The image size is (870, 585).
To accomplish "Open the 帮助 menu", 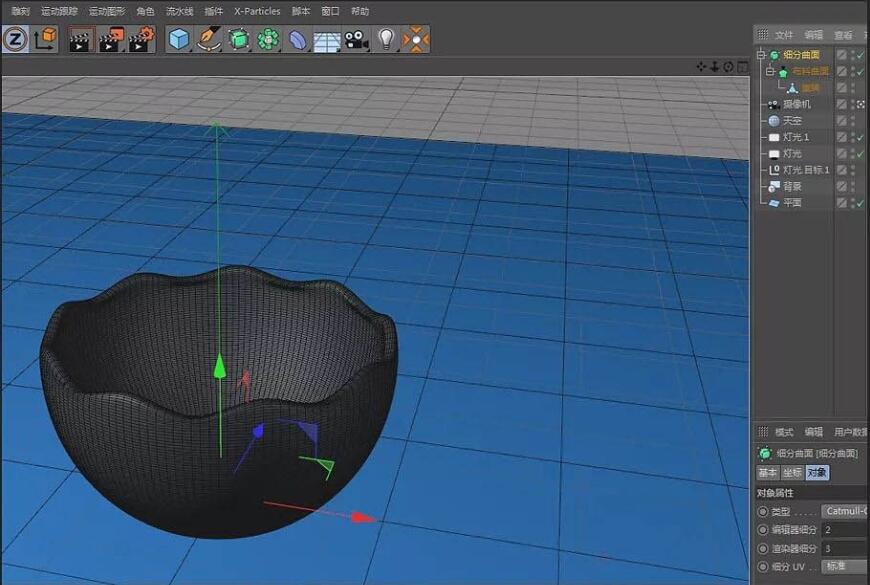I will point(360,11).
